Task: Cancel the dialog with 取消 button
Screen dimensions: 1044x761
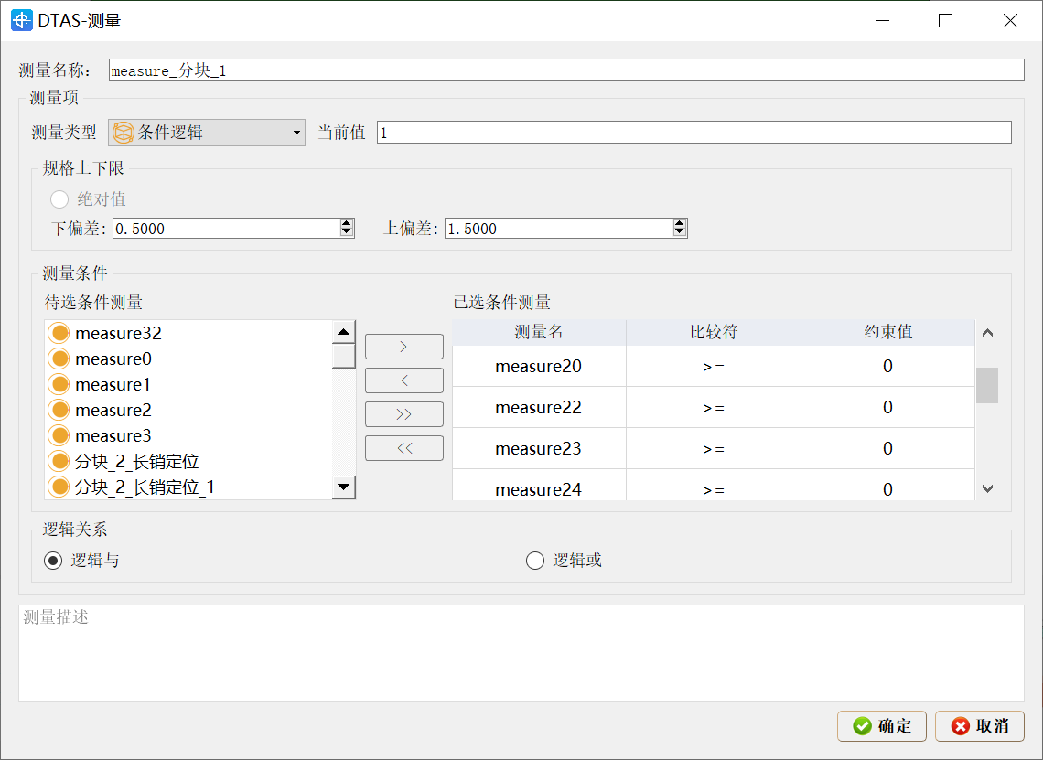Action: pyautogui.click(x=979, y=726)
